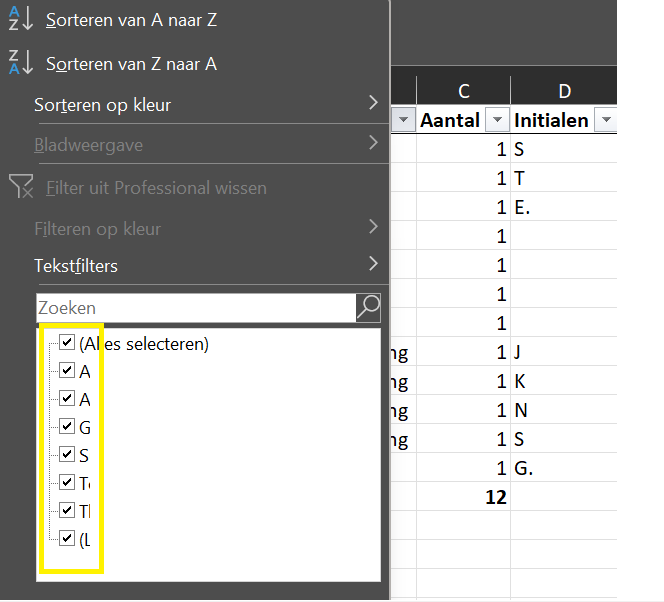The image size is (664, 602).
Task: Expand the Tekstfilters submenu arrow
Action: 373,265
